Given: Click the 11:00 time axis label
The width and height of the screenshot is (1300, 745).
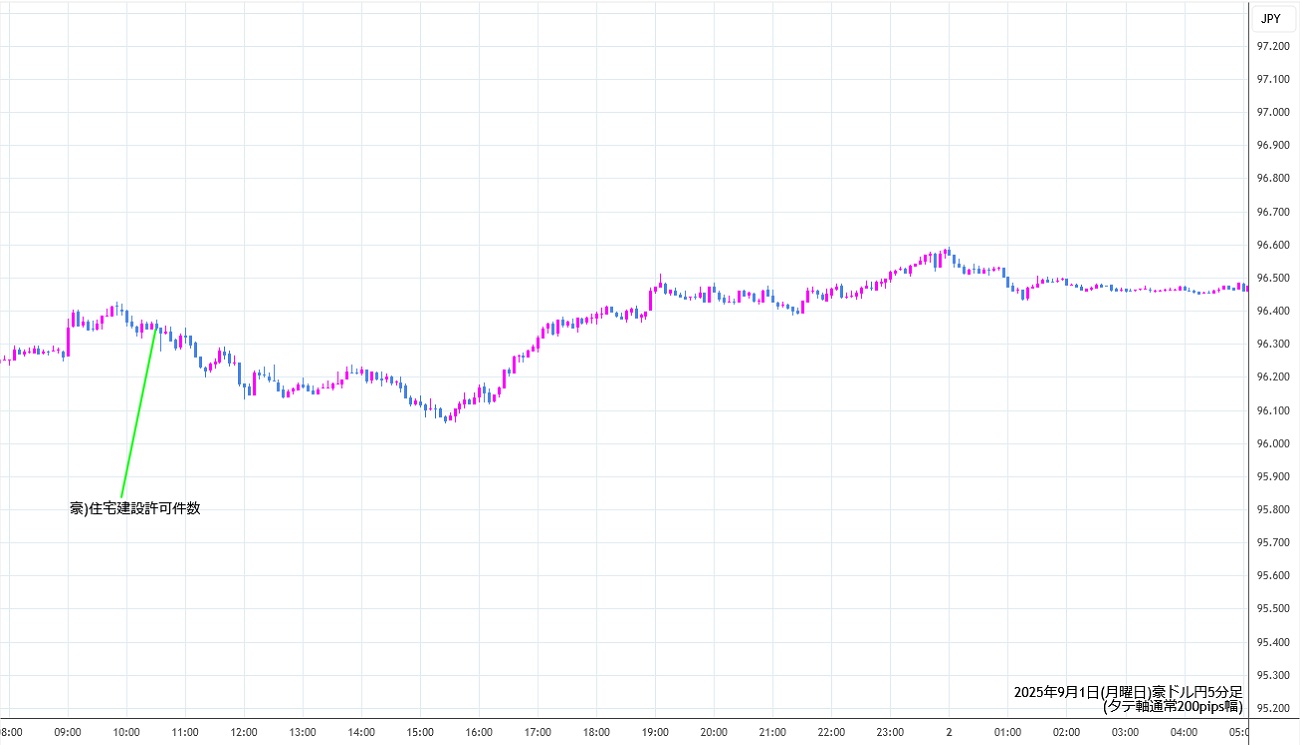Looking at the screenshot, I should click(x=185, y=732).
